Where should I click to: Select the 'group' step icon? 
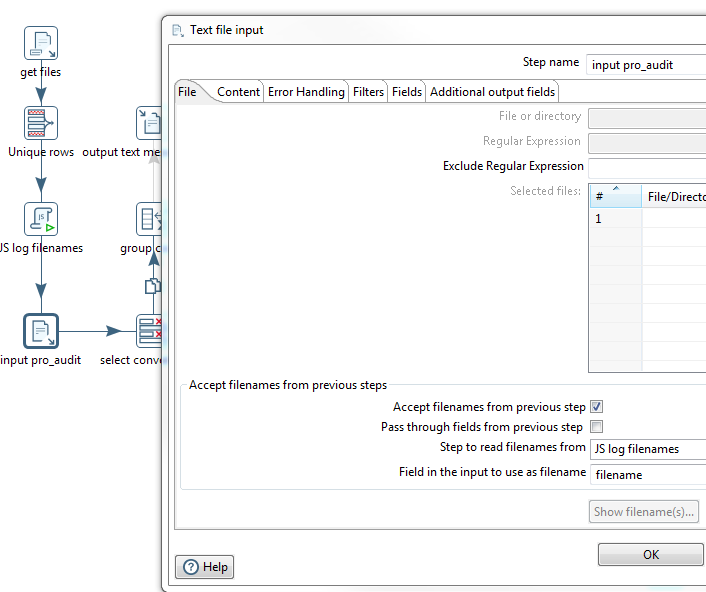pos(149,219)
